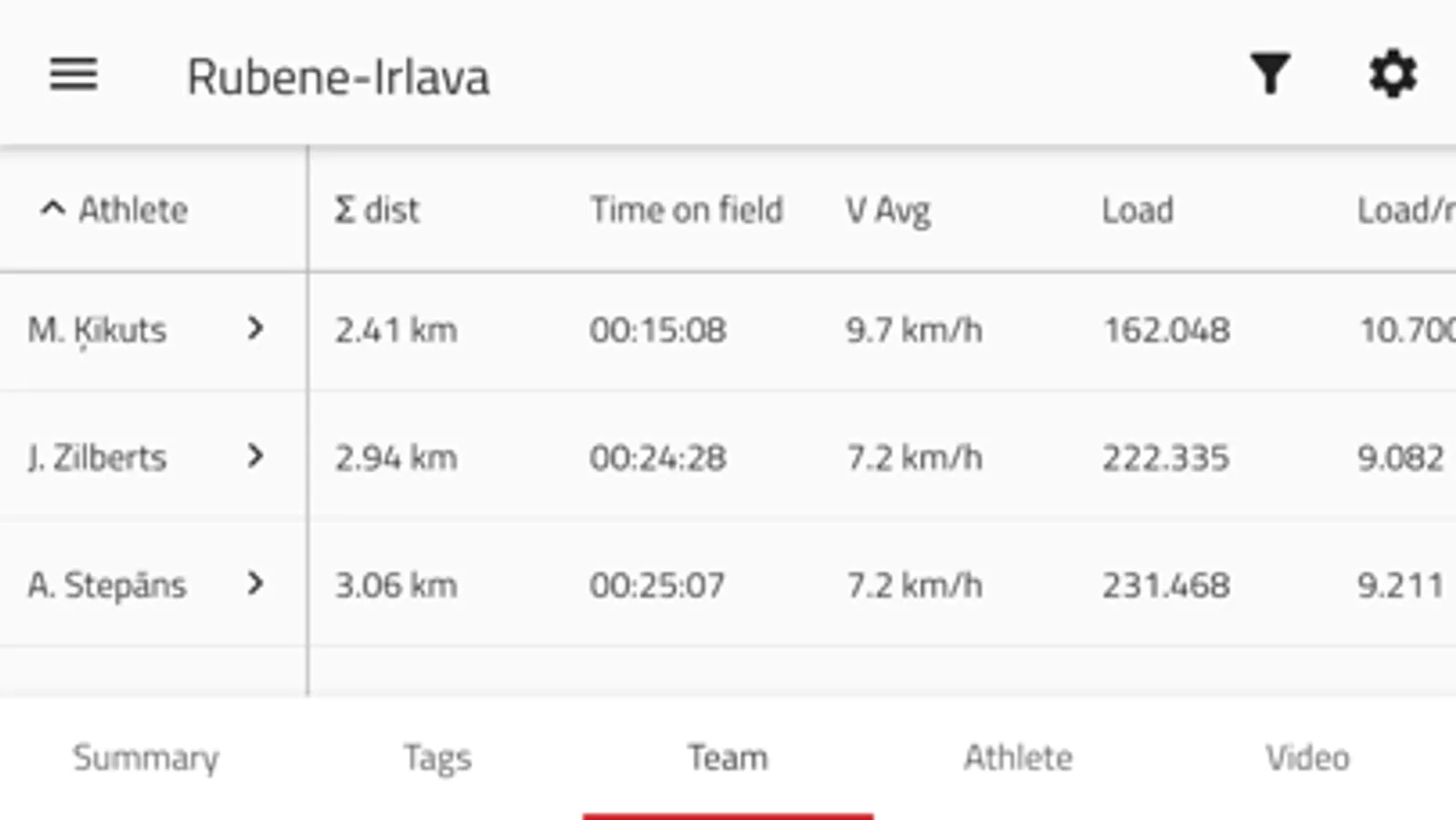
Task: Select M. Ķikuts 162.048 load value
Action: (x=1166, y=330)
